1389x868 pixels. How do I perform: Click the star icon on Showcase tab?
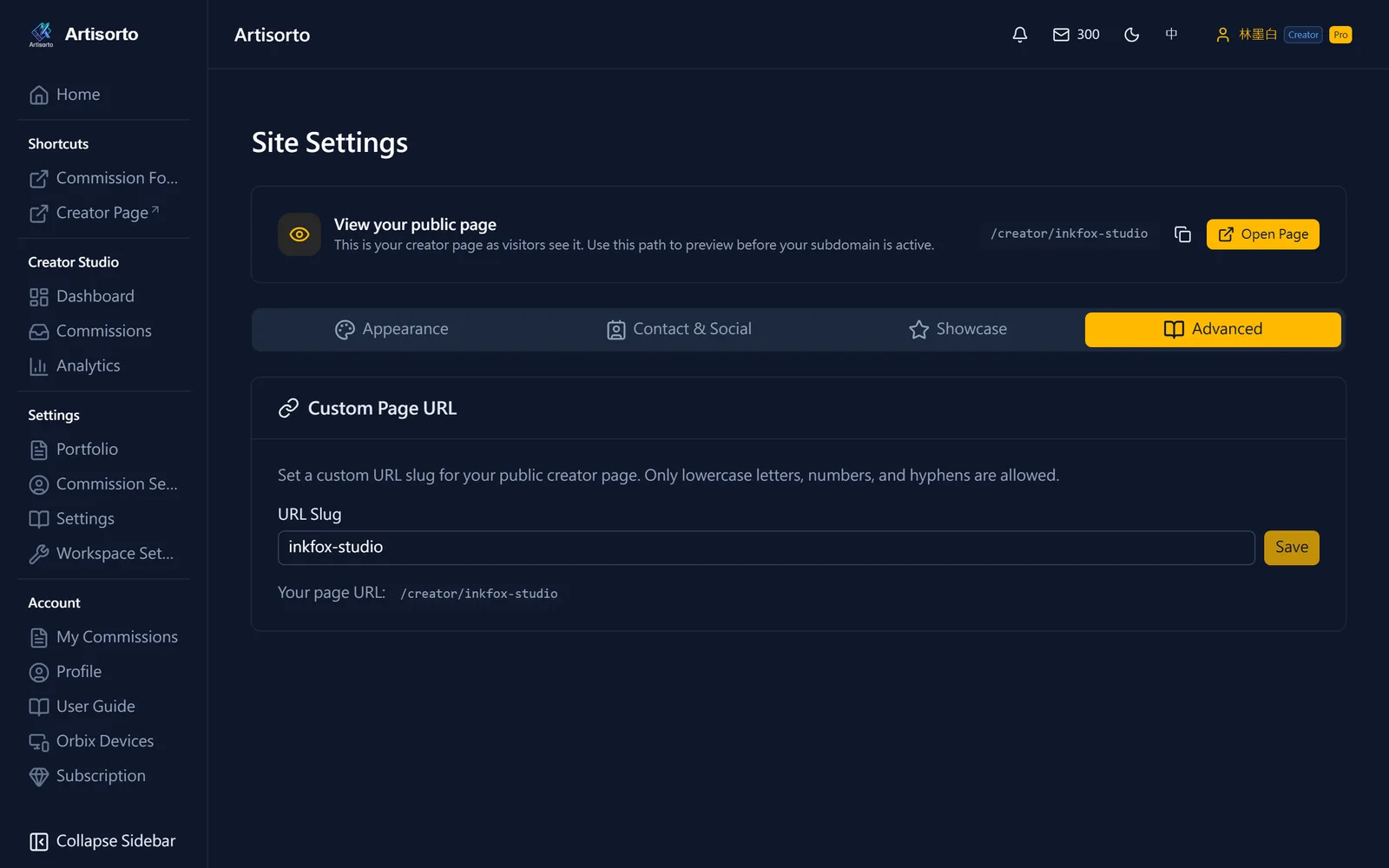point(918,330)
